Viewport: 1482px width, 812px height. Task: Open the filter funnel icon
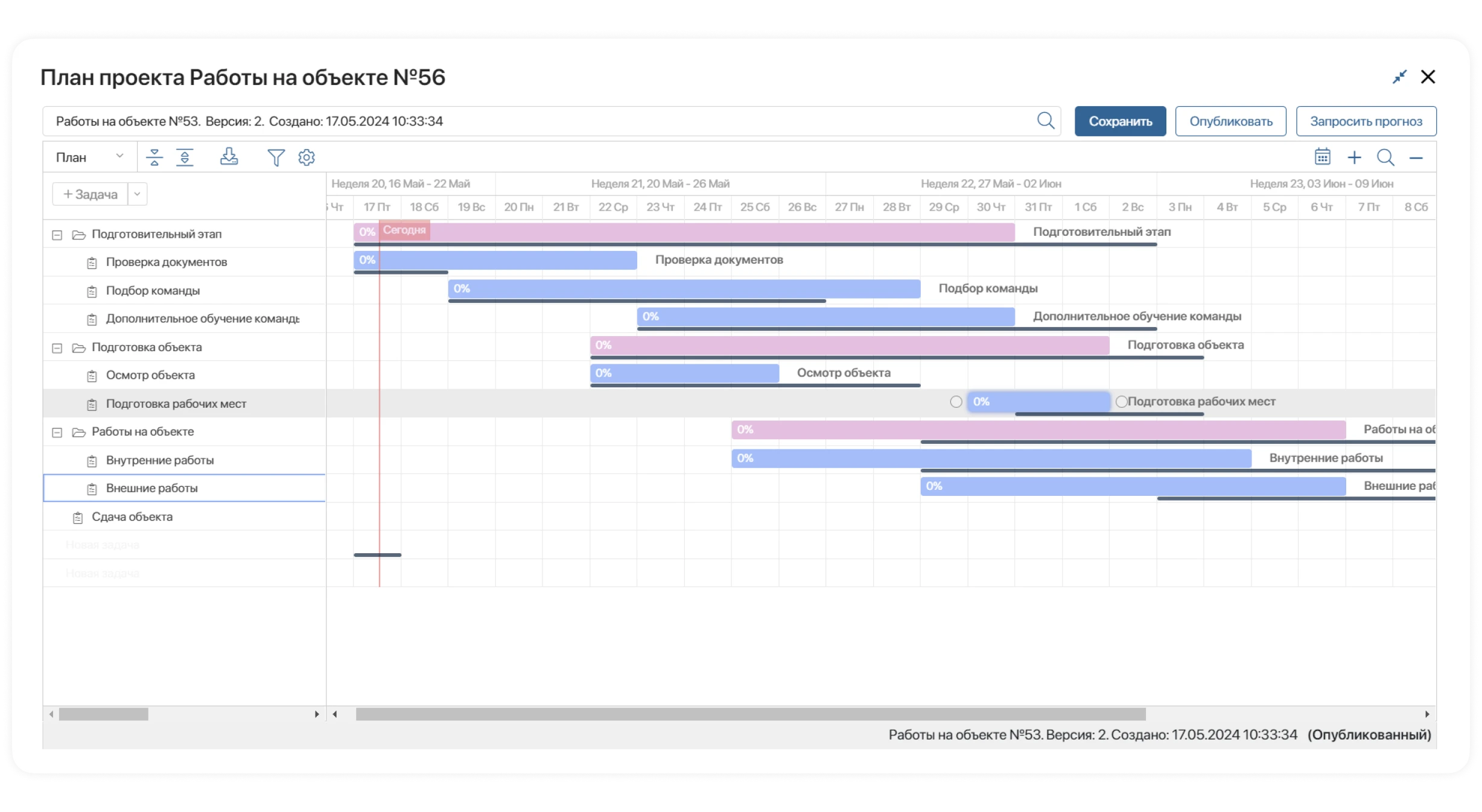(x=276, y=157)
